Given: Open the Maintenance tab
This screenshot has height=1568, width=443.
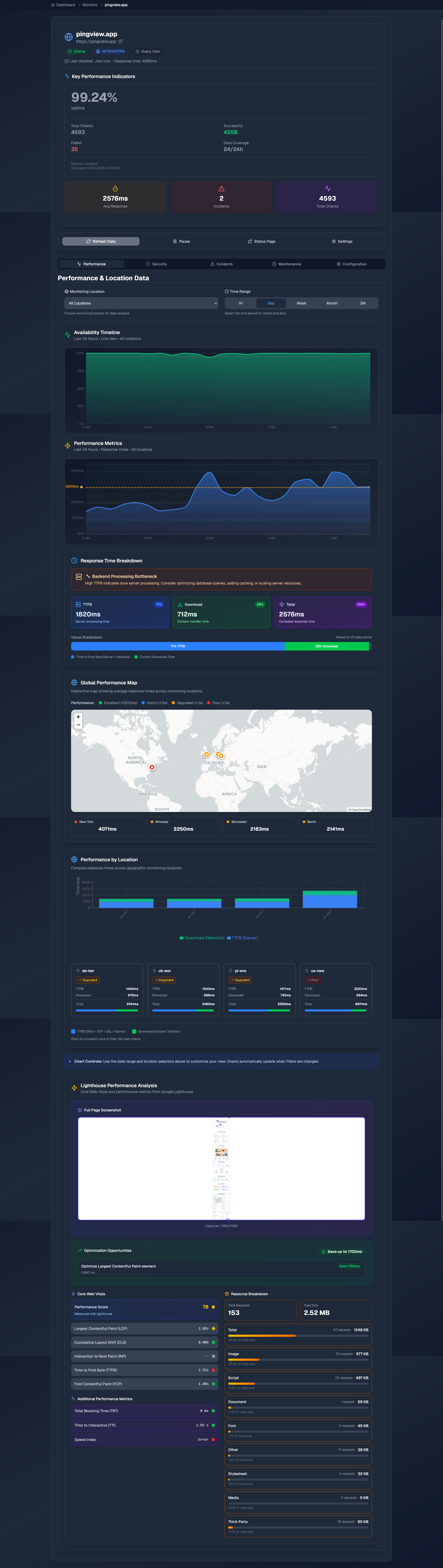Looking at the screenshot, I should click(x=287, y=264).
